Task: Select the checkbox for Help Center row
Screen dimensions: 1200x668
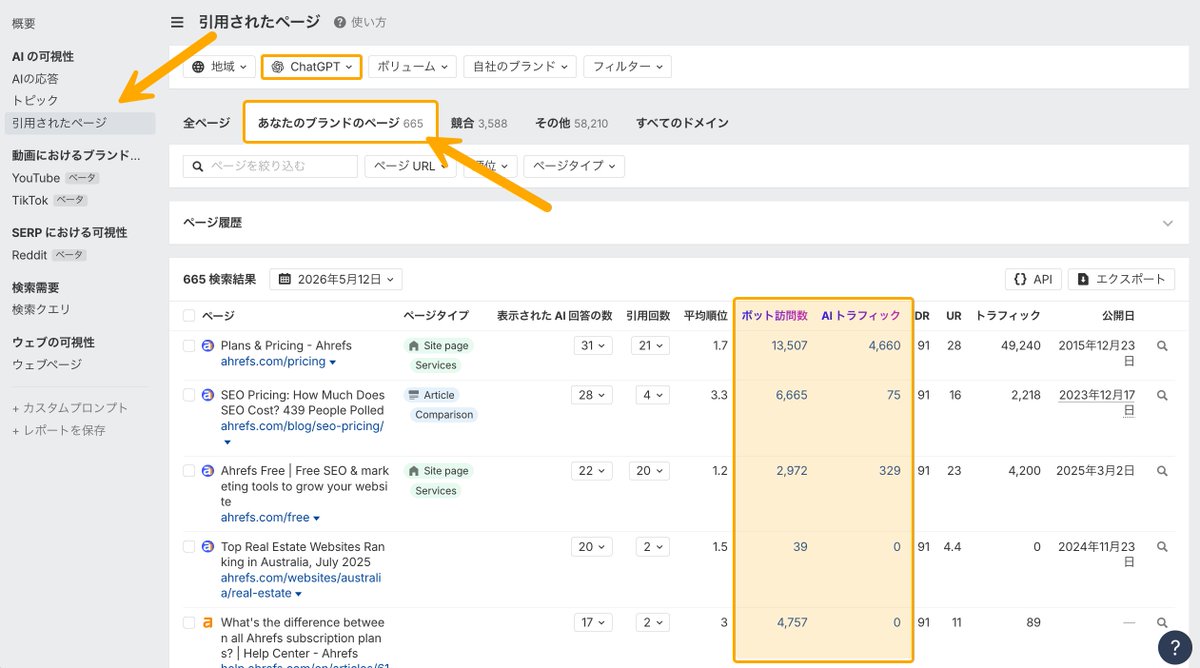Action: click(189, 623)
